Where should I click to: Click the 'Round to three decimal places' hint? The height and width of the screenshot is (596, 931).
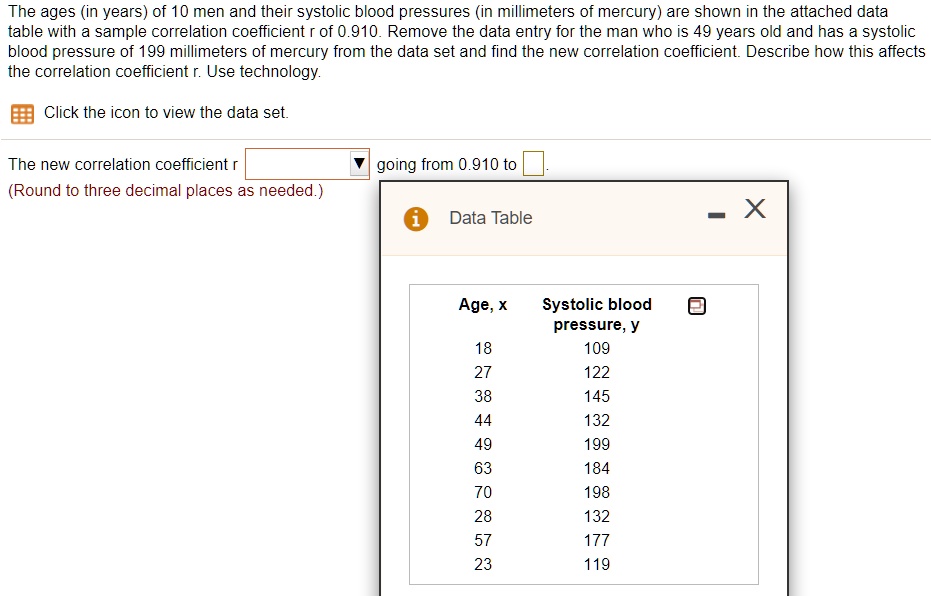point(166,191)
